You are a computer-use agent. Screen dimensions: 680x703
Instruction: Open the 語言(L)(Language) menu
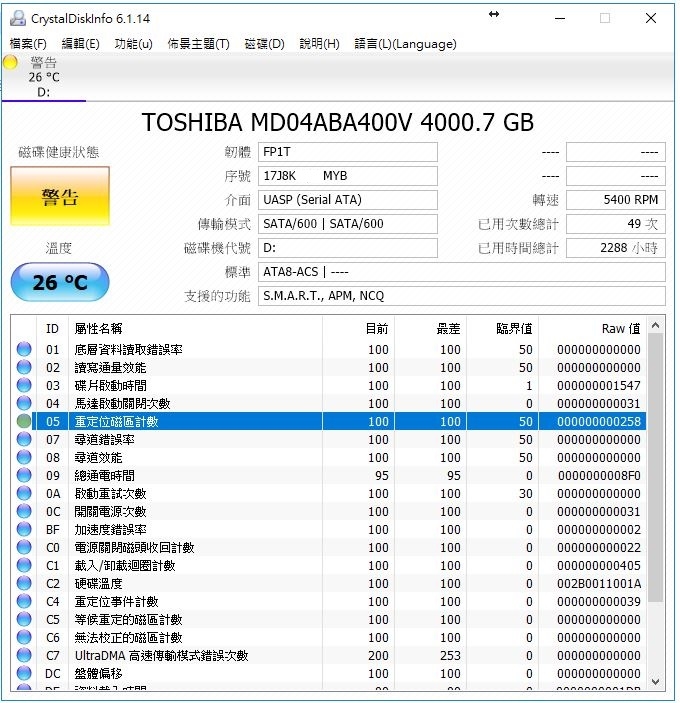coord(405,44)
